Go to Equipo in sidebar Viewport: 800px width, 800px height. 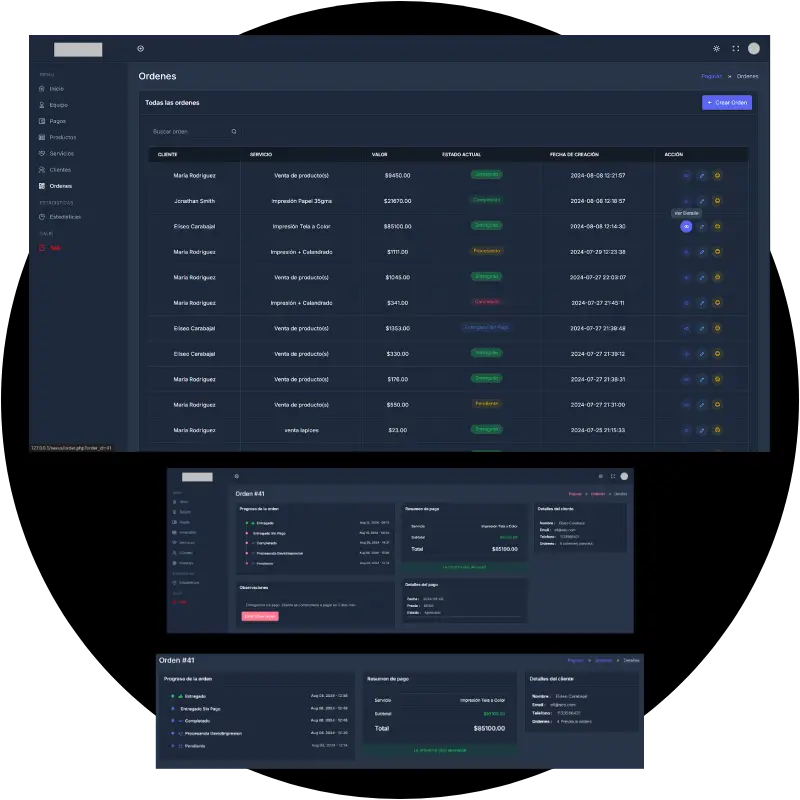(58, 105)
